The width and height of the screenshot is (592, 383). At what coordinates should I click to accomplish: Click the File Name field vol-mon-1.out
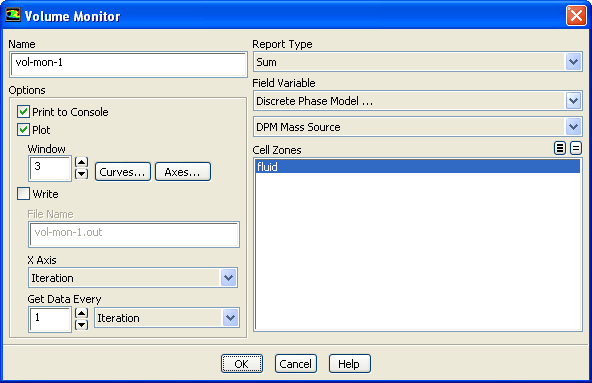point(134,235)
